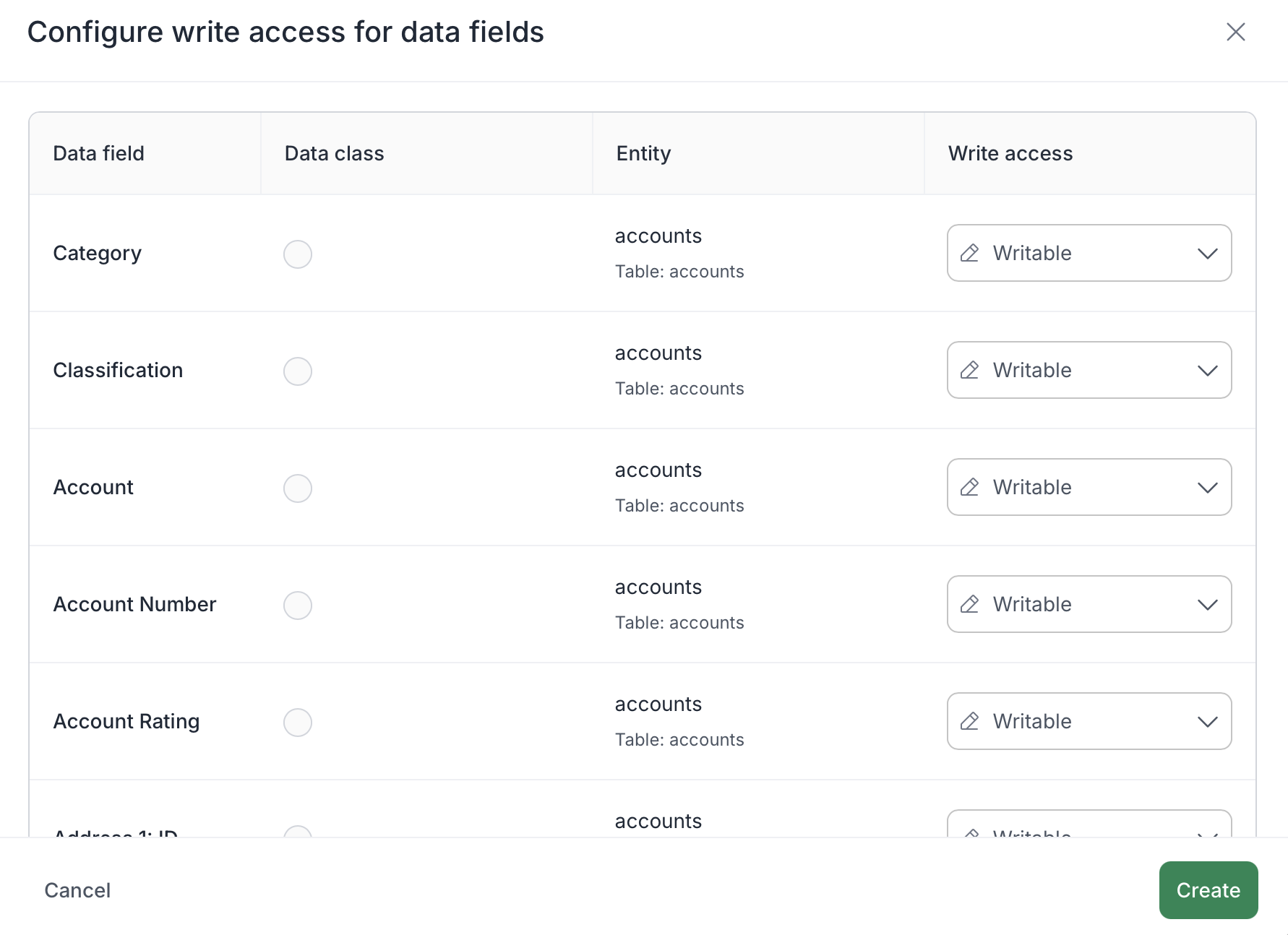Click the pencil icon in Classification row
The image size is (1288, 935).
[969, 370]
